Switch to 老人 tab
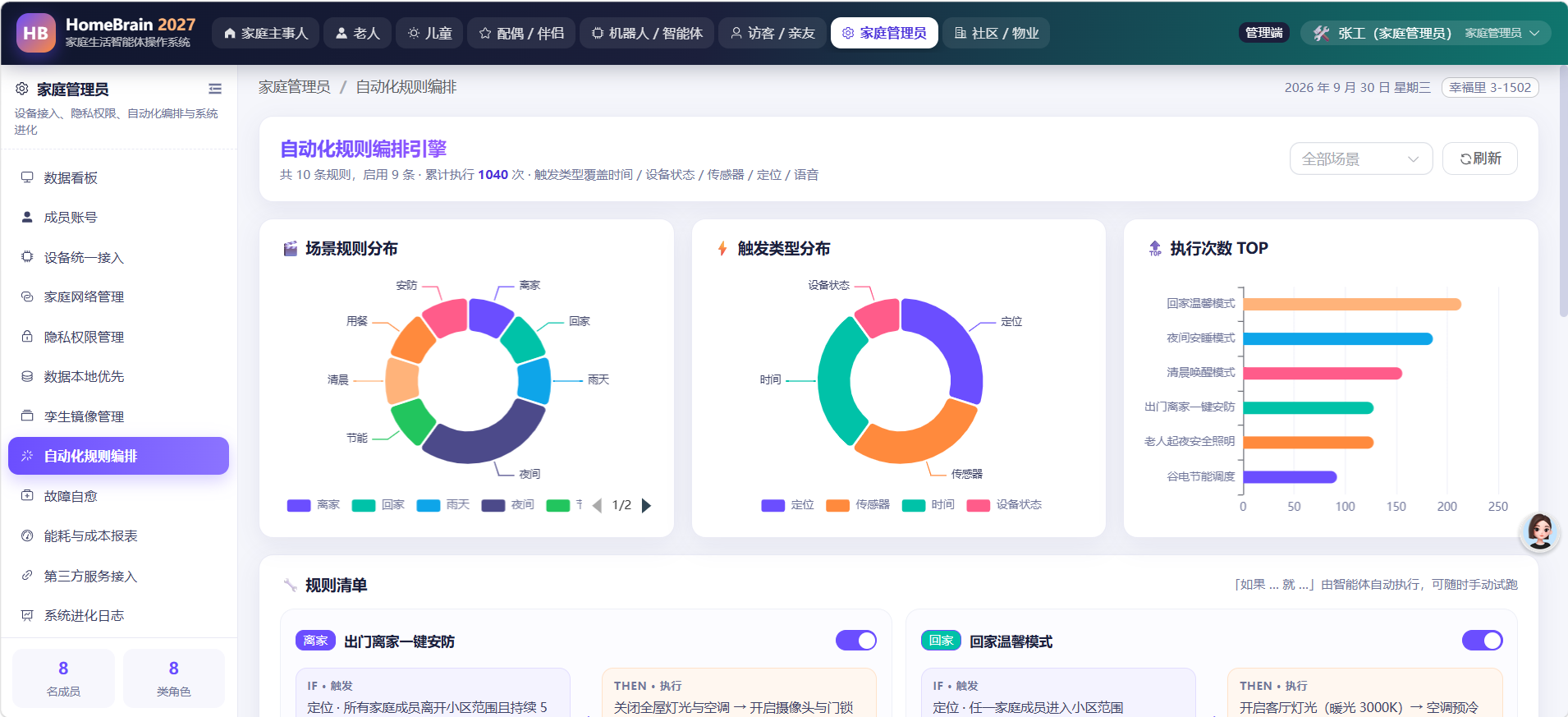The width and height of the screenshot is (1568, 717). pos(357,33)
